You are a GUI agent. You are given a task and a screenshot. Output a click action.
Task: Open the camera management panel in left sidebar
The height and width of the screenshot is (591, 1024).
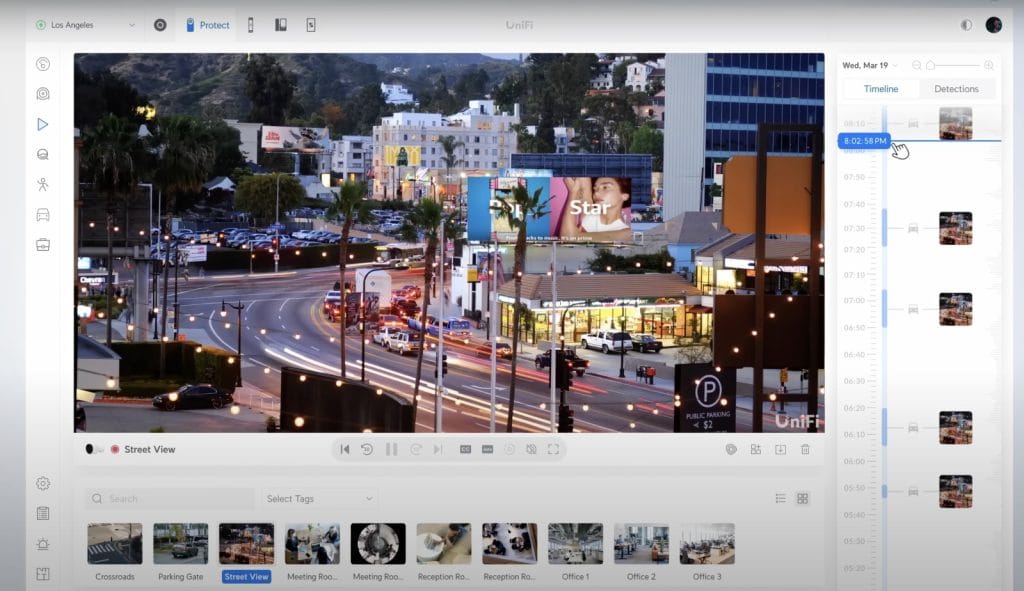click(42, 94)
